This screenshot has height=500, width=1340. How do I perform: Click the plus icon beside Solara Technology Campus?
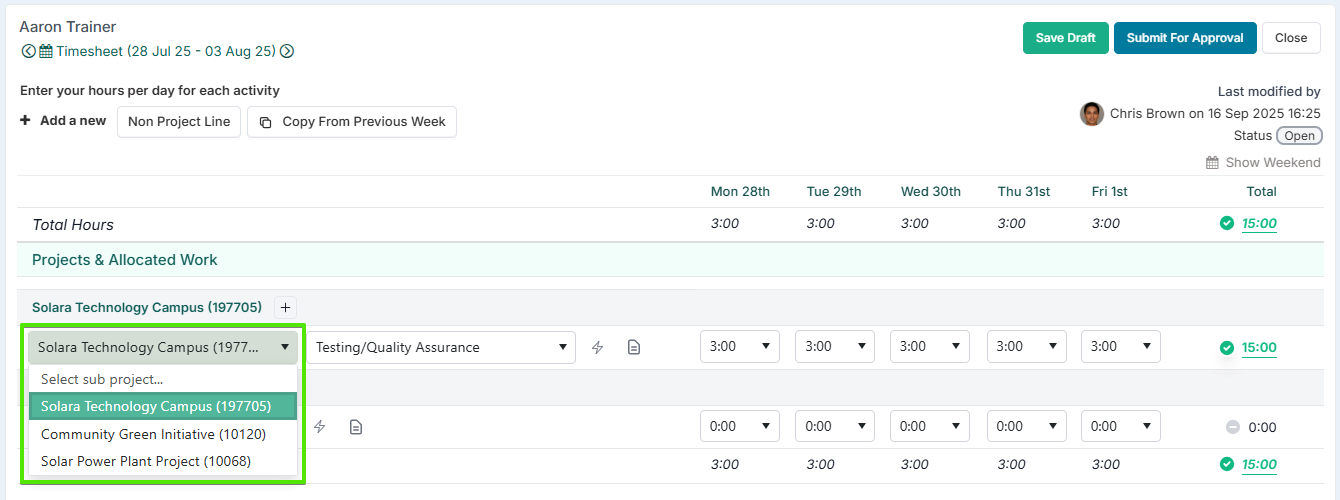click(284, 308)
